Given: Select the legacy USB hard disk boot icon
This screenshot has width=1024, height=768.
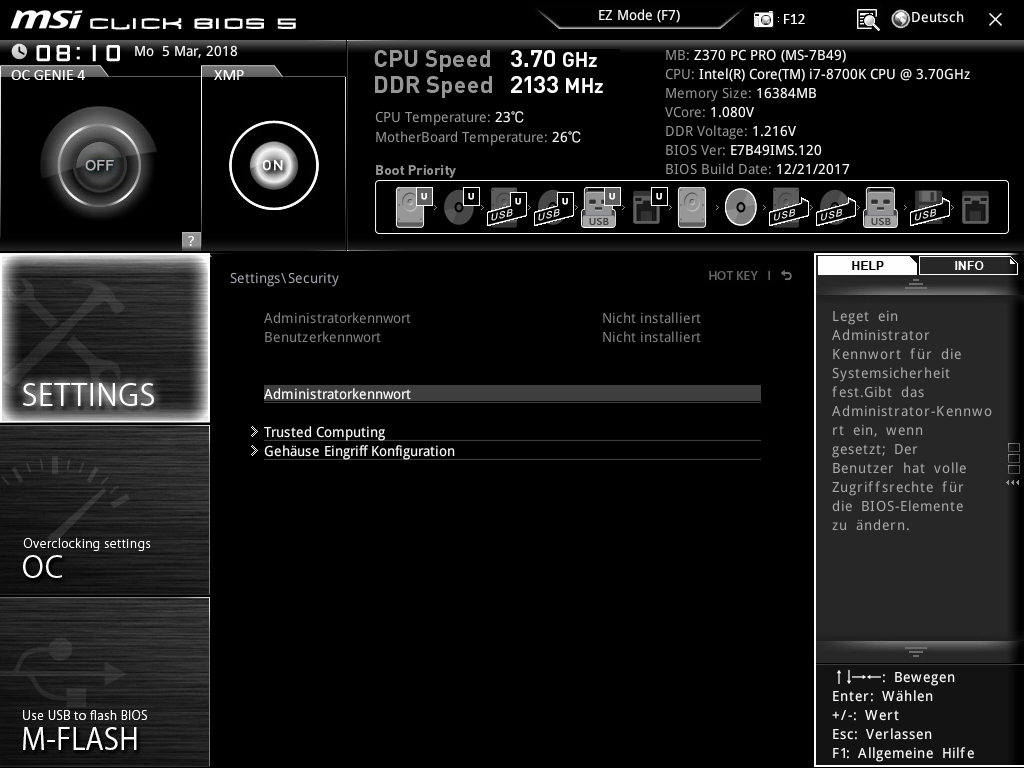Looking at the screenshot, I should click(x=789, y=207).
